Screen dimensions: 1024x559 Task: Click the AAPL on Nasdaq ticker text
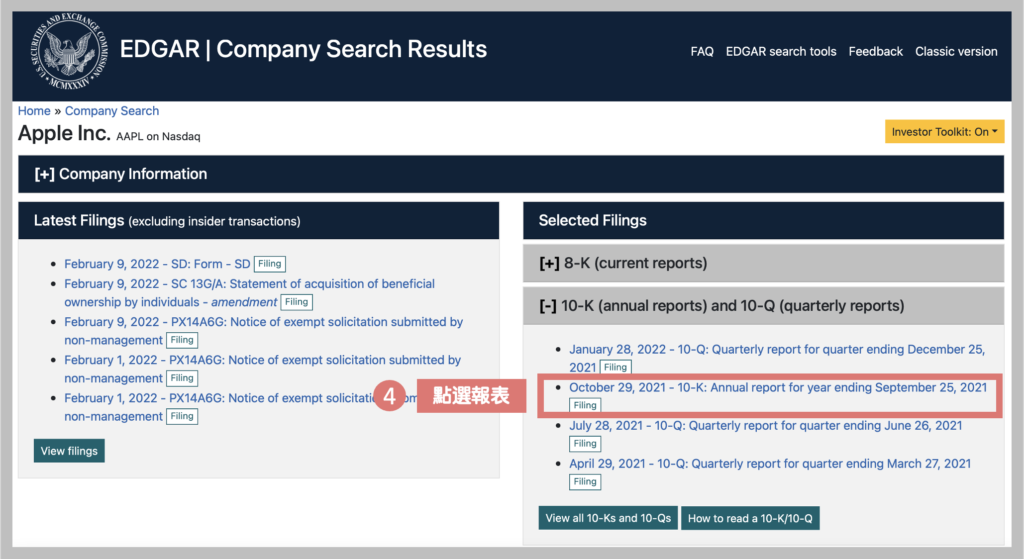pos(158,136)
